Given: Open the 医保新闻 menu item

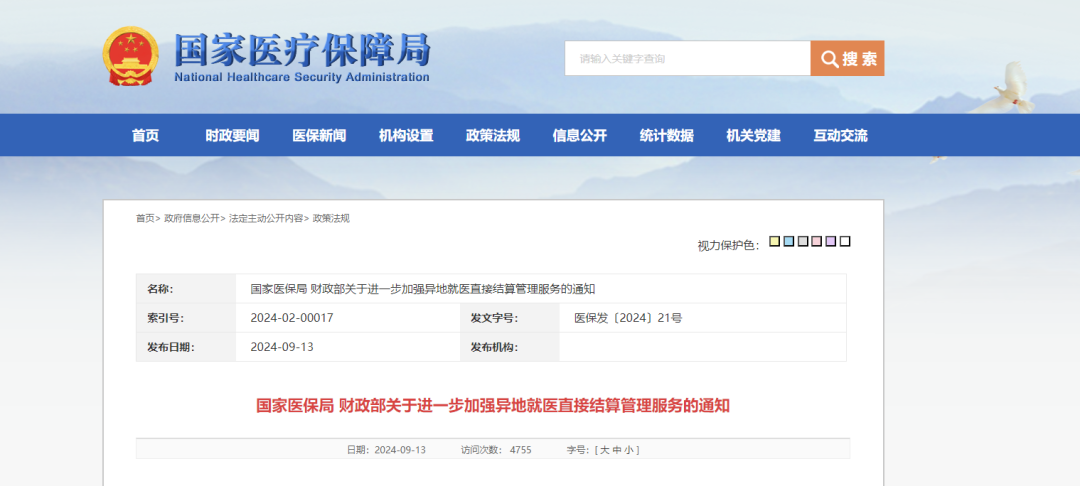Looking at the screenshot, I should click(x=319, y=136).
